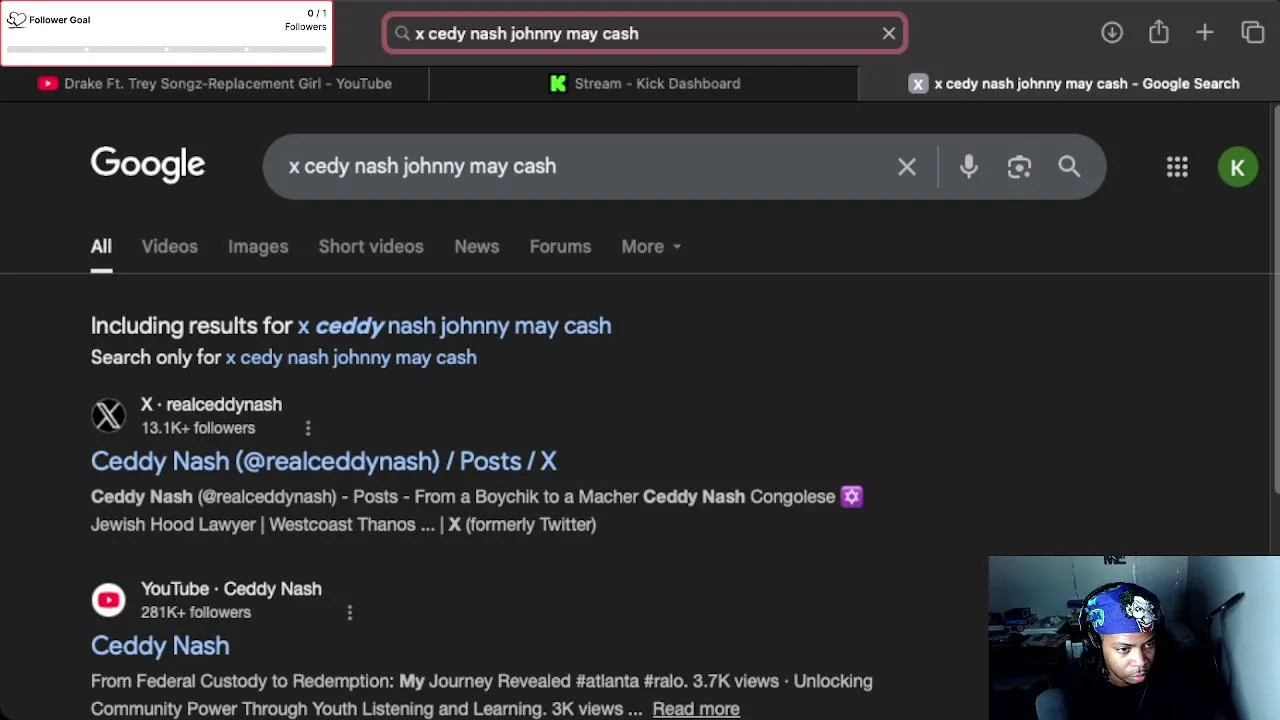Click the corrected 'ceddy nash' suggestion link
Image resolution: width=1280 pixels, height=720 pixels.
pos(454,326)
